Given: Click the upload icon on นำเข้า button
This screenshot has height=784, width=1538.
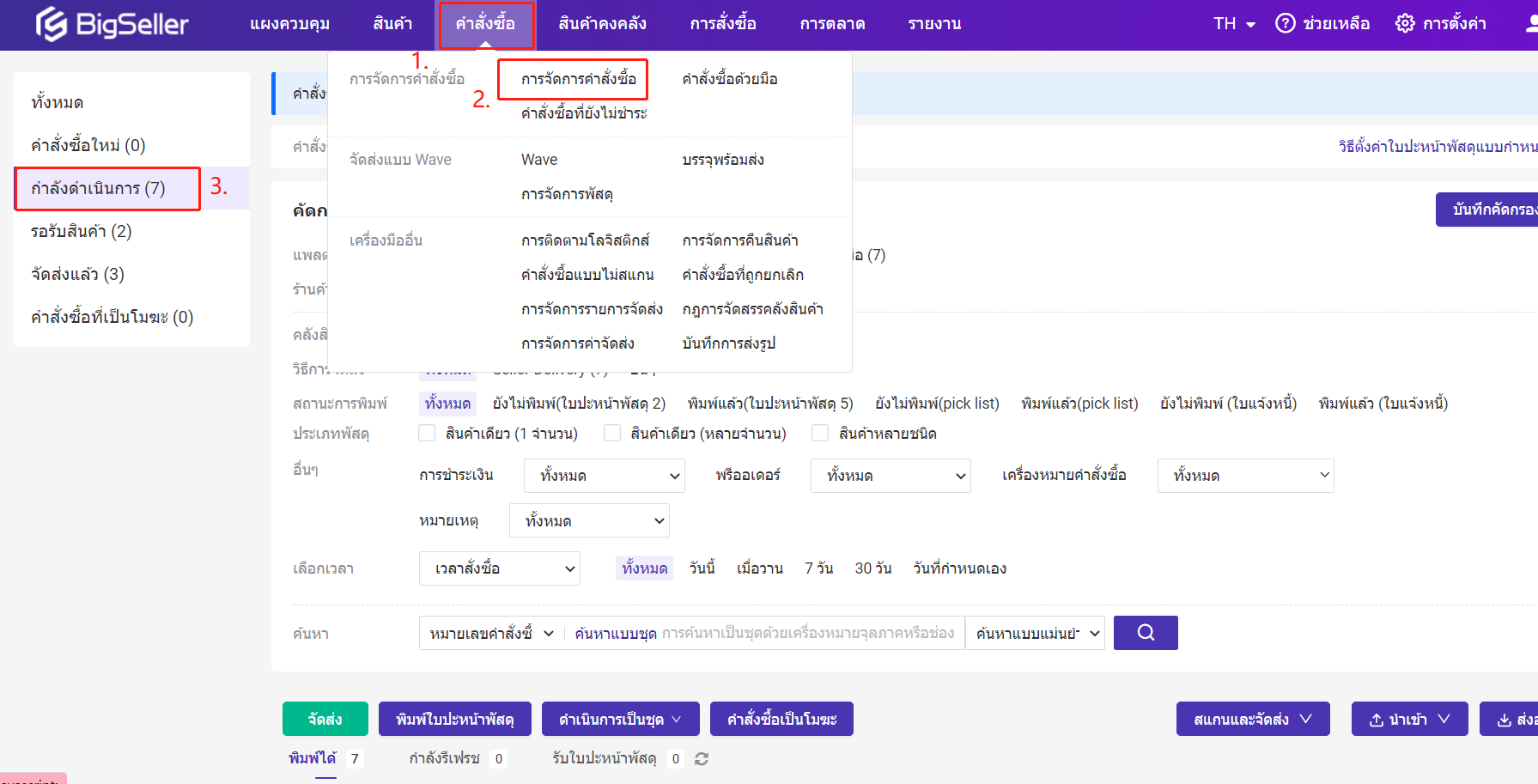Looking at the screenshot, I should click(x=1376, y=720).
